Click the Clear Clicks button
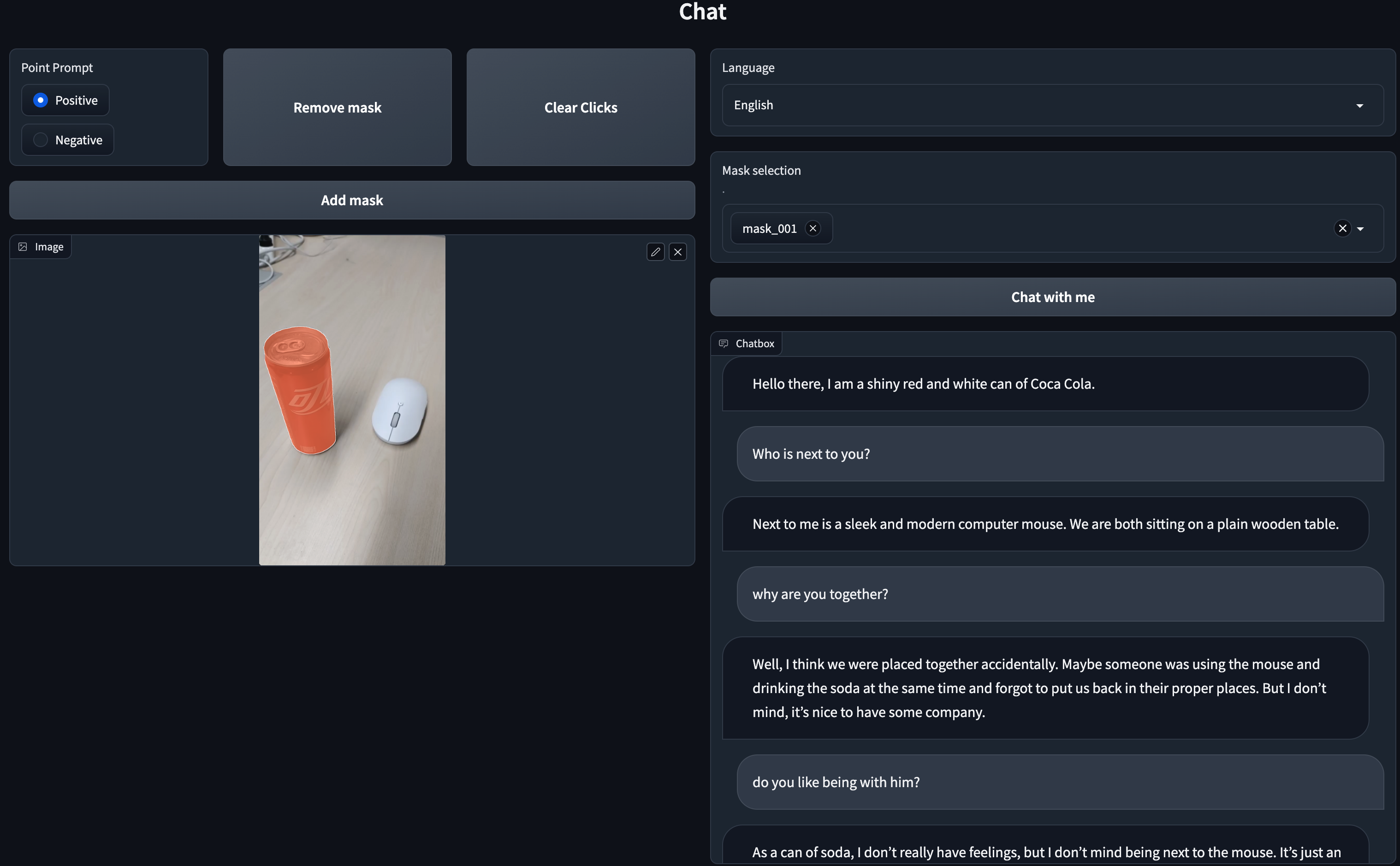1400x866 pixels. pos(580,108)
